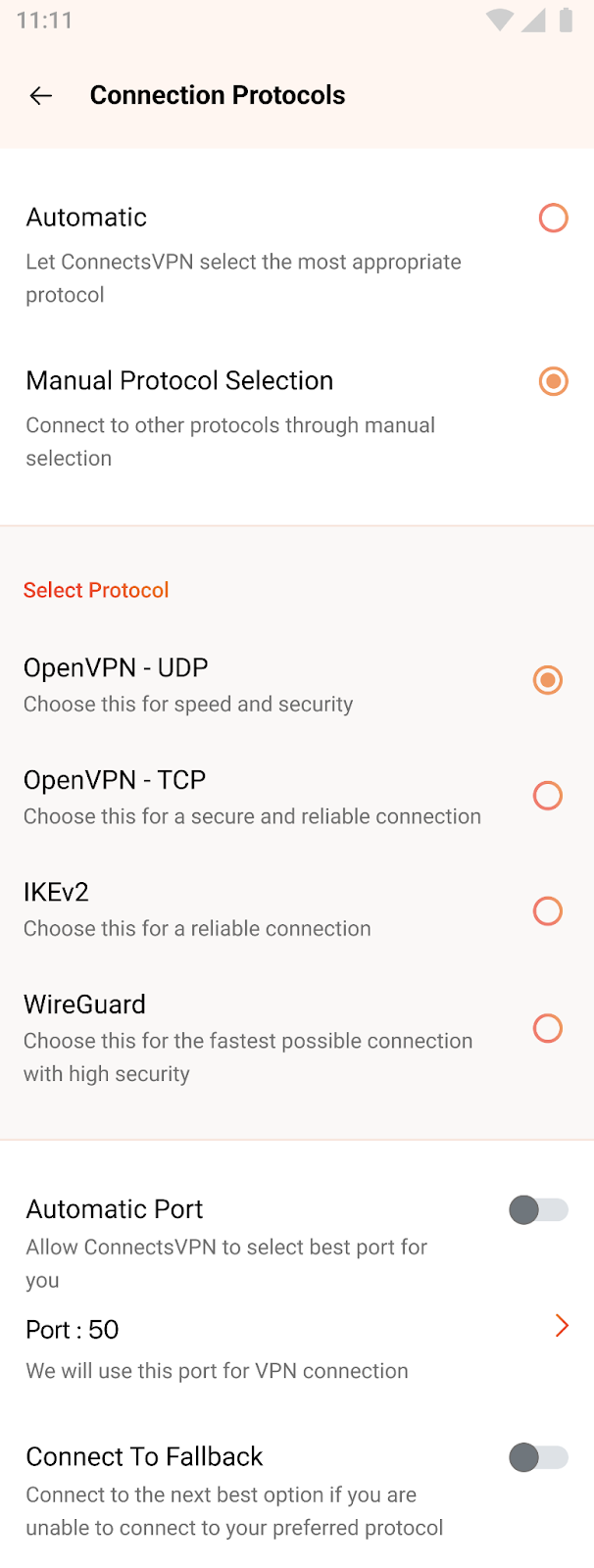This screenshot has height=1568, width=594.
Task: Select the WireGuard radio button
Action: click(547, 1028)
